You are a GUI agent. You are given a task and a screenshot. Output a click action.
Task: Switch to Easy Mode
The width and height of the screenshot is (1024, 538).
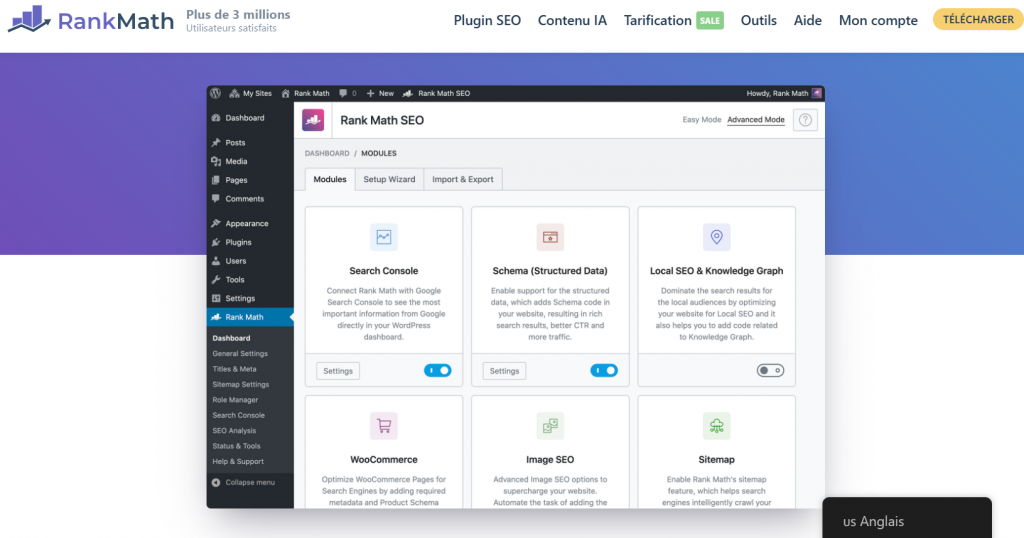tap(701, 119)
